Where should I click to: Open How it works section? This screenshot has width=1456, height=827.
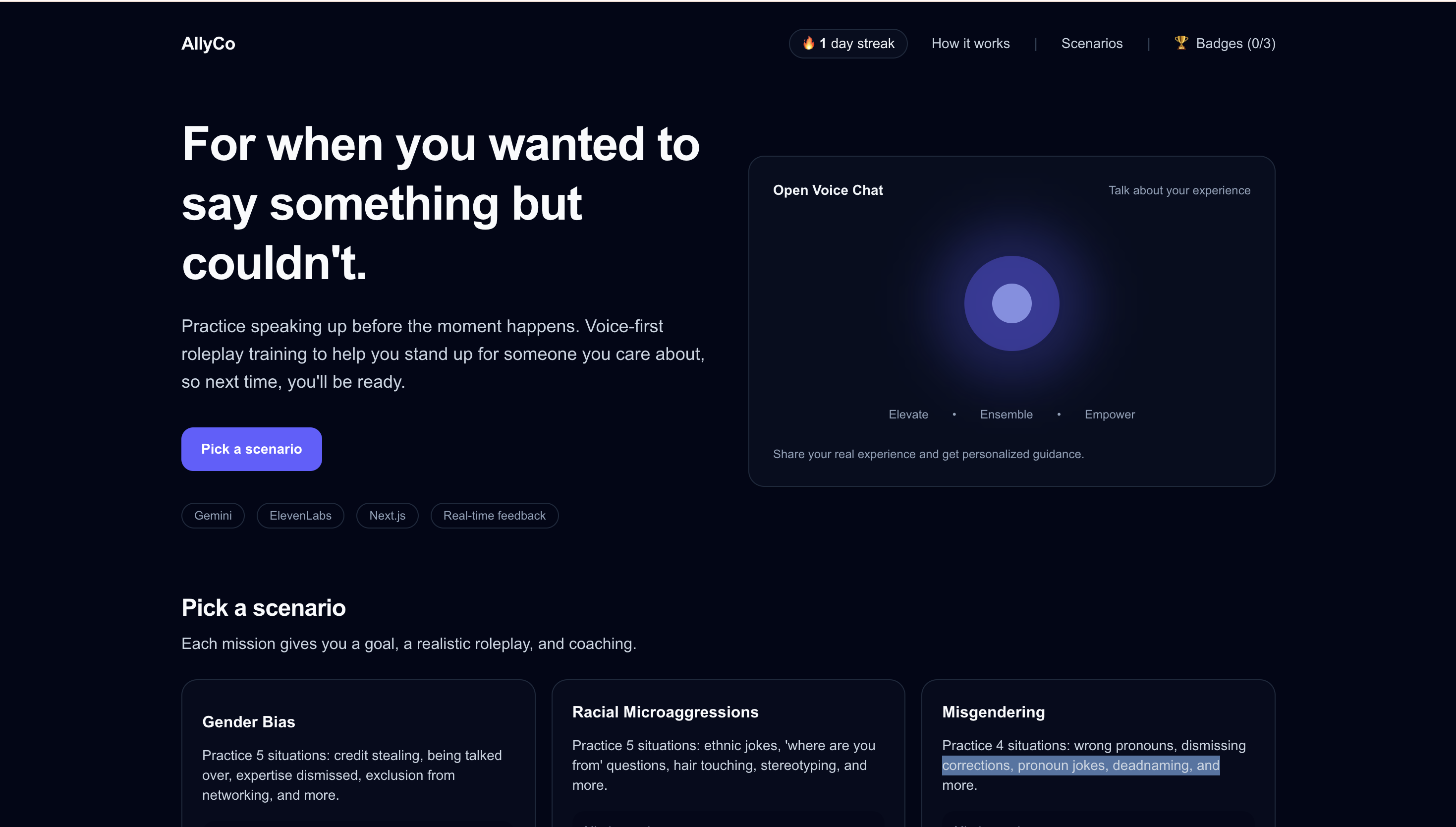click(970, 44)
